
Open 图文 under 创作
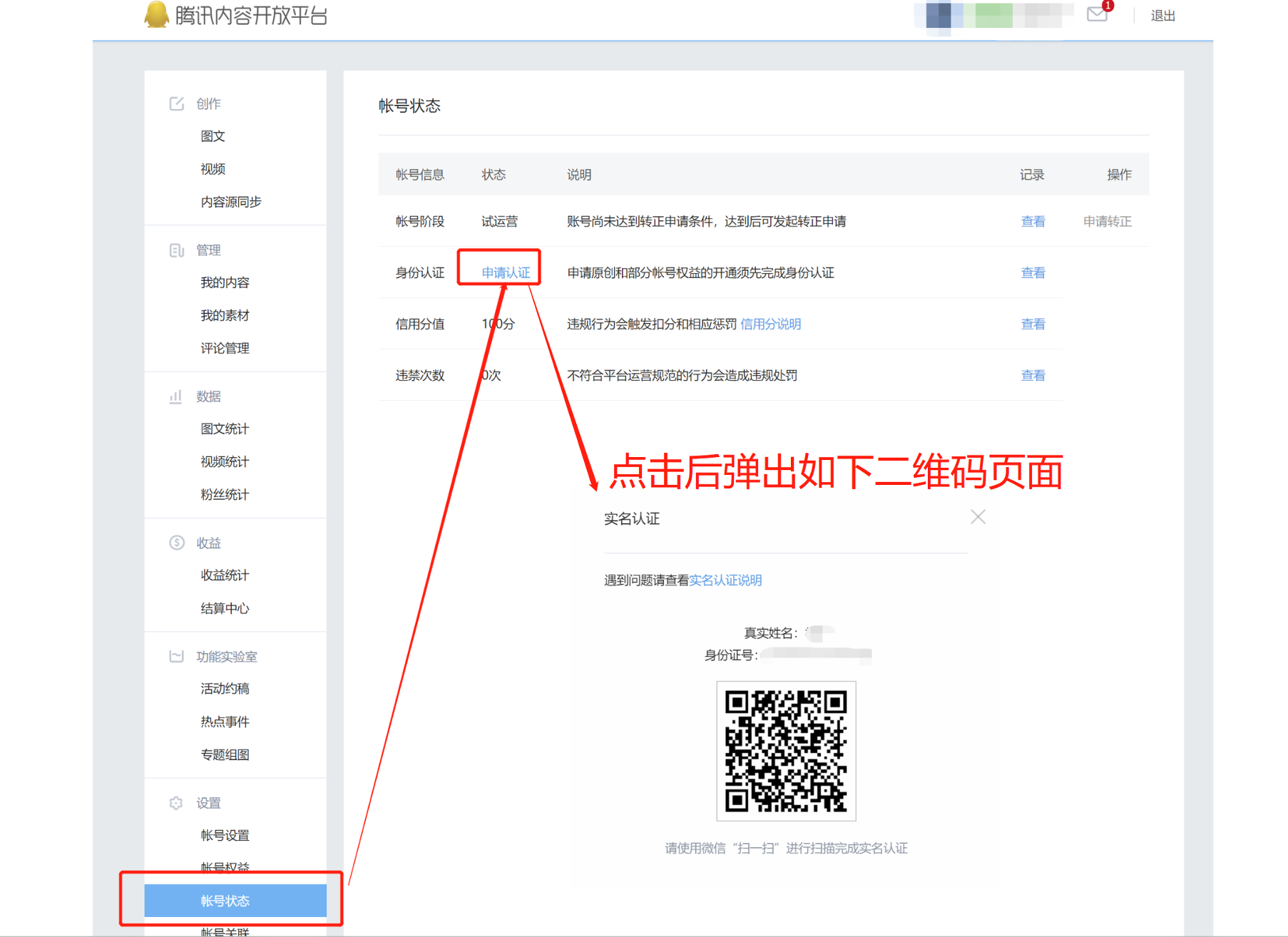click(x=213, y=136)
